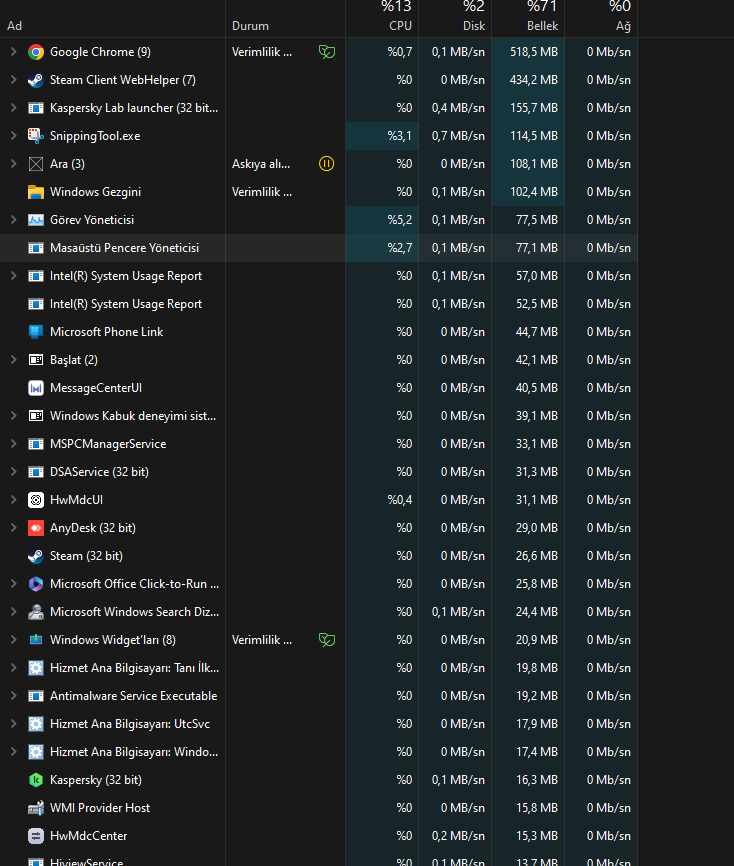The width and height of the screenshot is (734, 866).
Task: Click the Google Chrome process icon
Action: tap(36, 52)
